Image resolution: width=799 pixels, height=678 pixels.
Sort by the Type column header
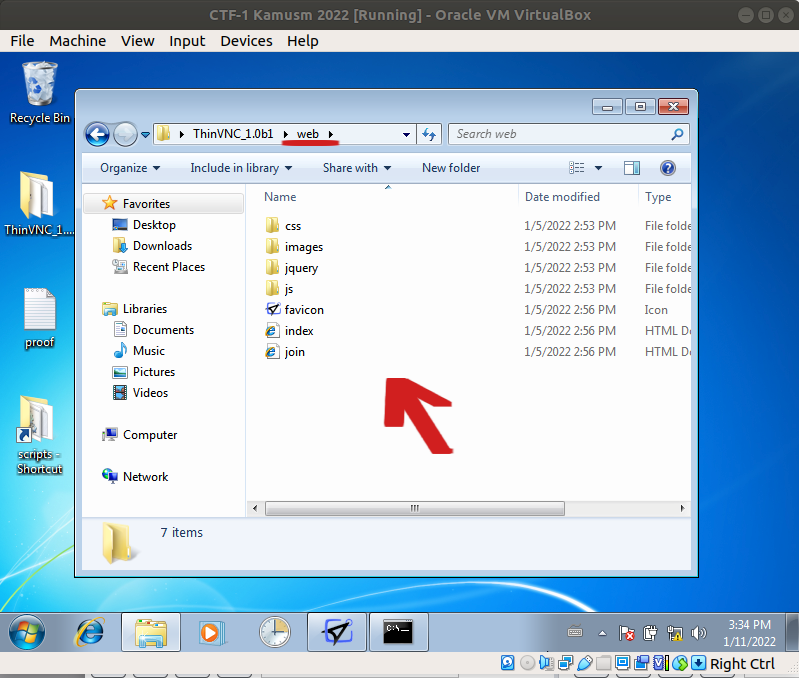[x=658, y=197]
